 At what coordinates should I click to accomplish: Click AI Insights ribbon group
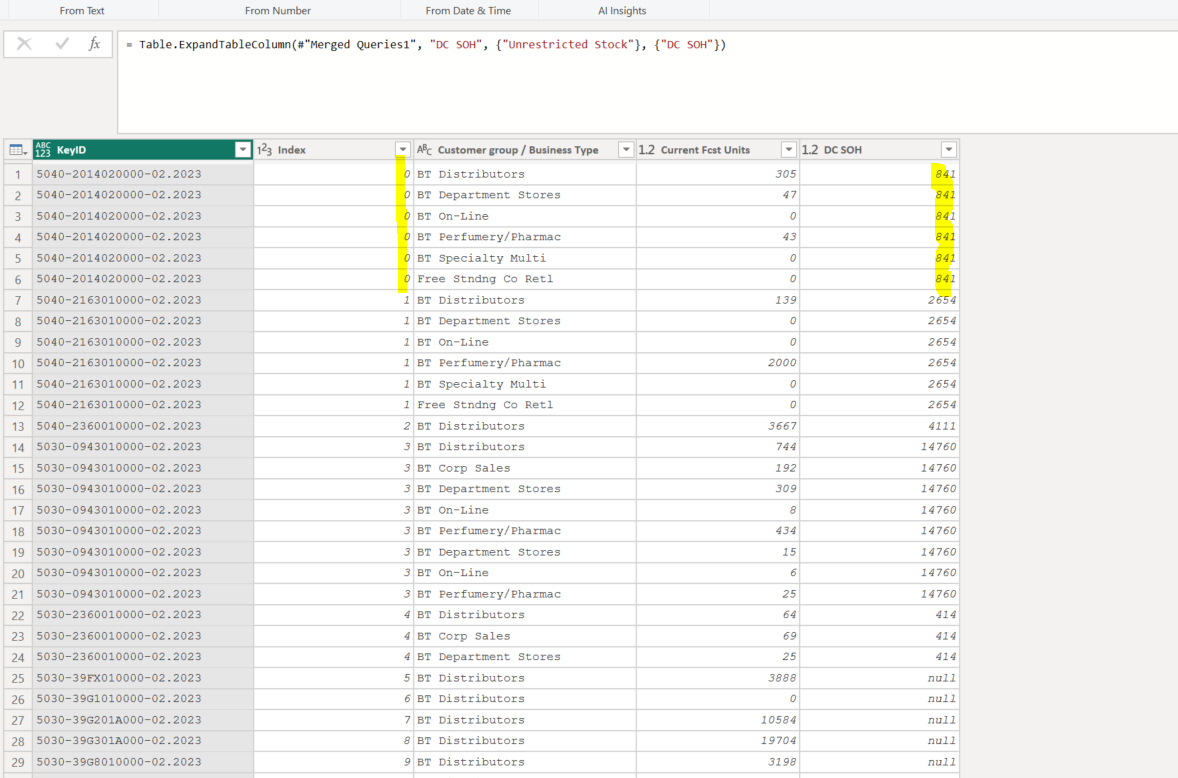point(622,11)
